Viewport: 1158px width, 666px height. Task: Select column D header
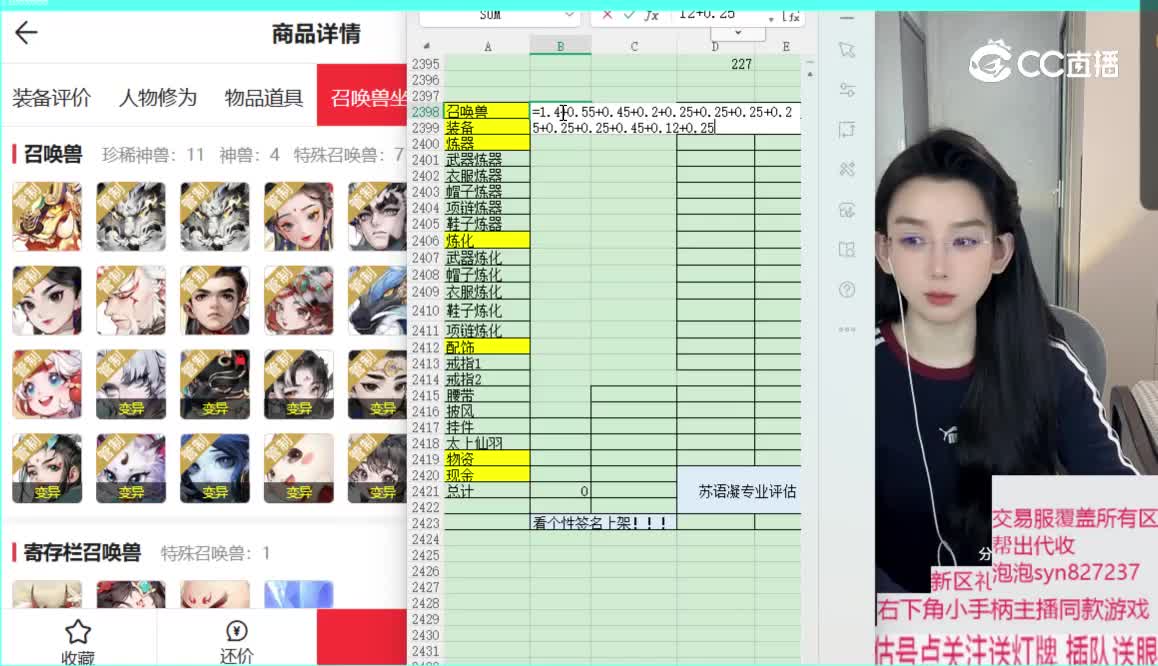click(715, 47)
